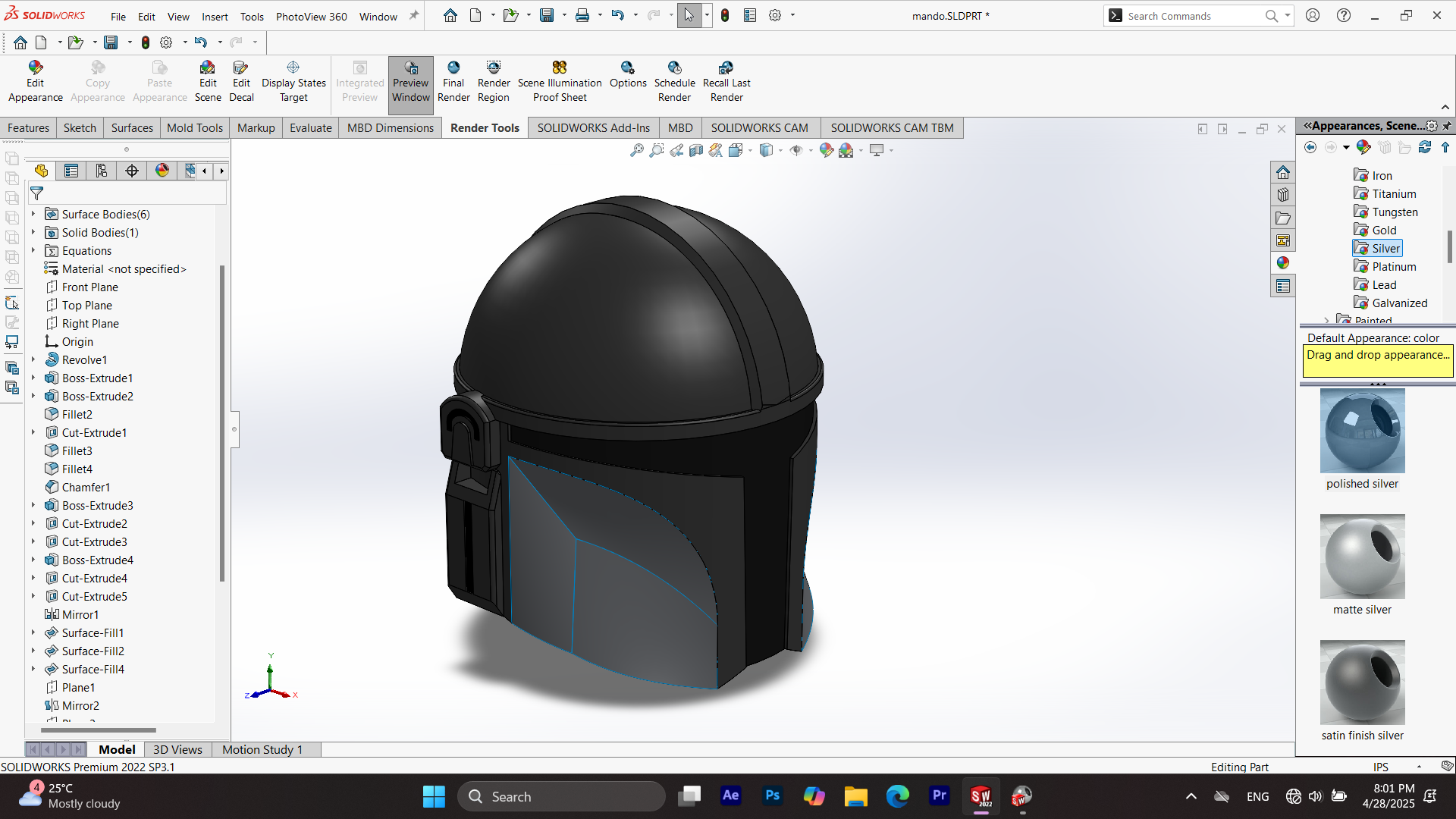Select Display States Target
This screenshot has height=819, width=1456.
293,81
